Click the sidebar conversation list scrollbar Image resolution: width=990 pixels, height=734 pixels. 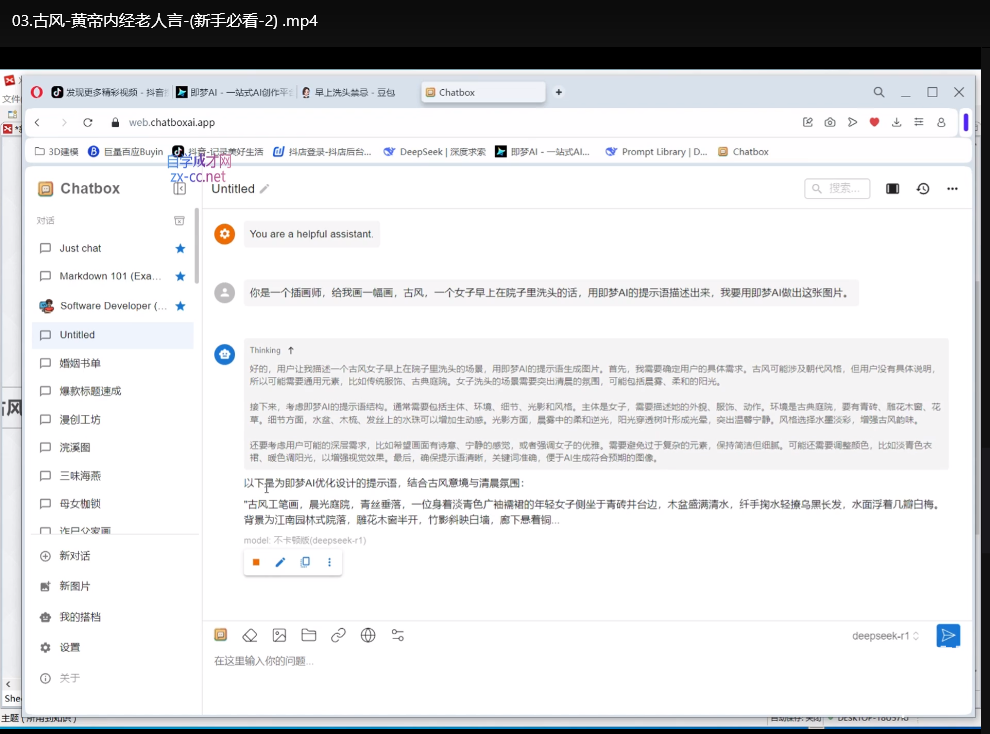[x=197, y=246]
